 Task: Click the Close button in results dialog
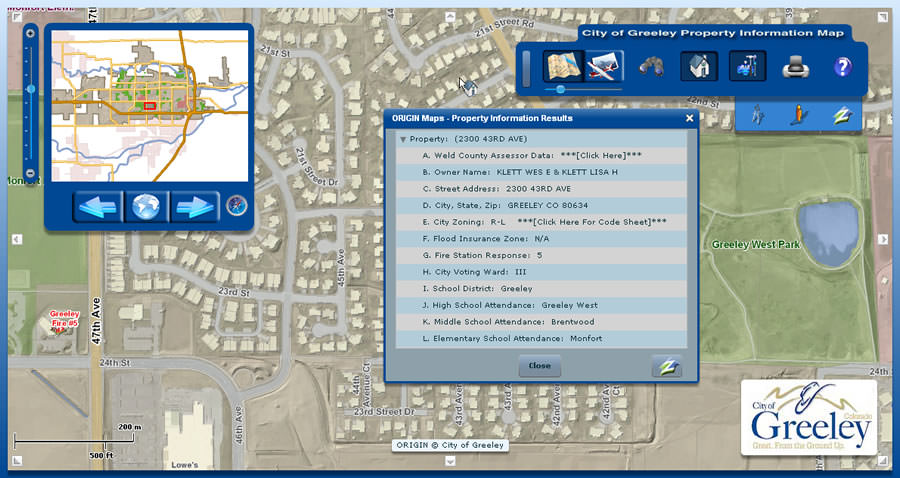point(540,366)
